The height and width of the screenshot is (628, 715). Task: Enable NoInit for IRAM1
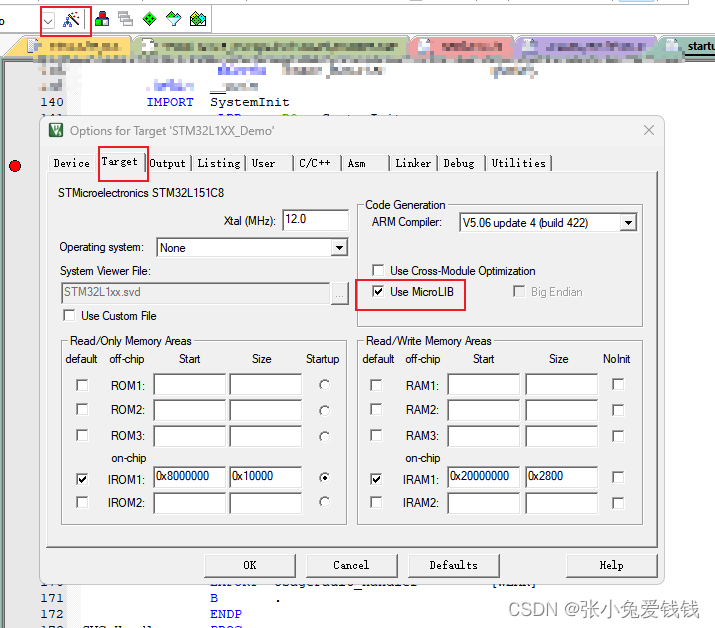pyautogui.click(x=618, y=477)
